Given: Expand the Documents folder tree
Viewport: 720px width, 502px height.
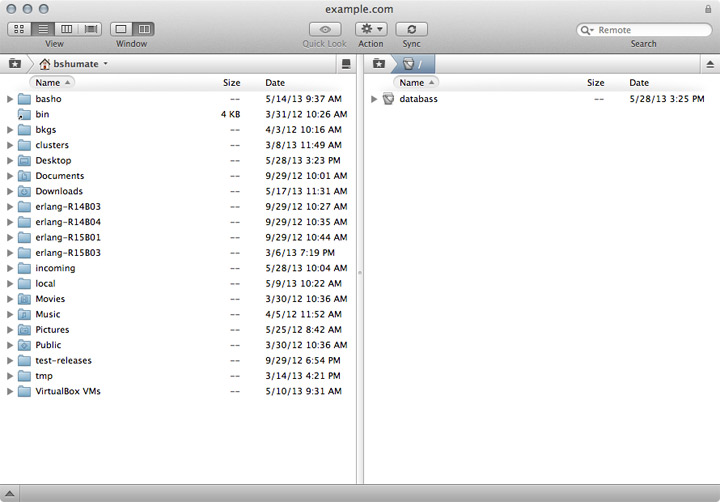Looking at the screenshot, I should tap(10, 176).
